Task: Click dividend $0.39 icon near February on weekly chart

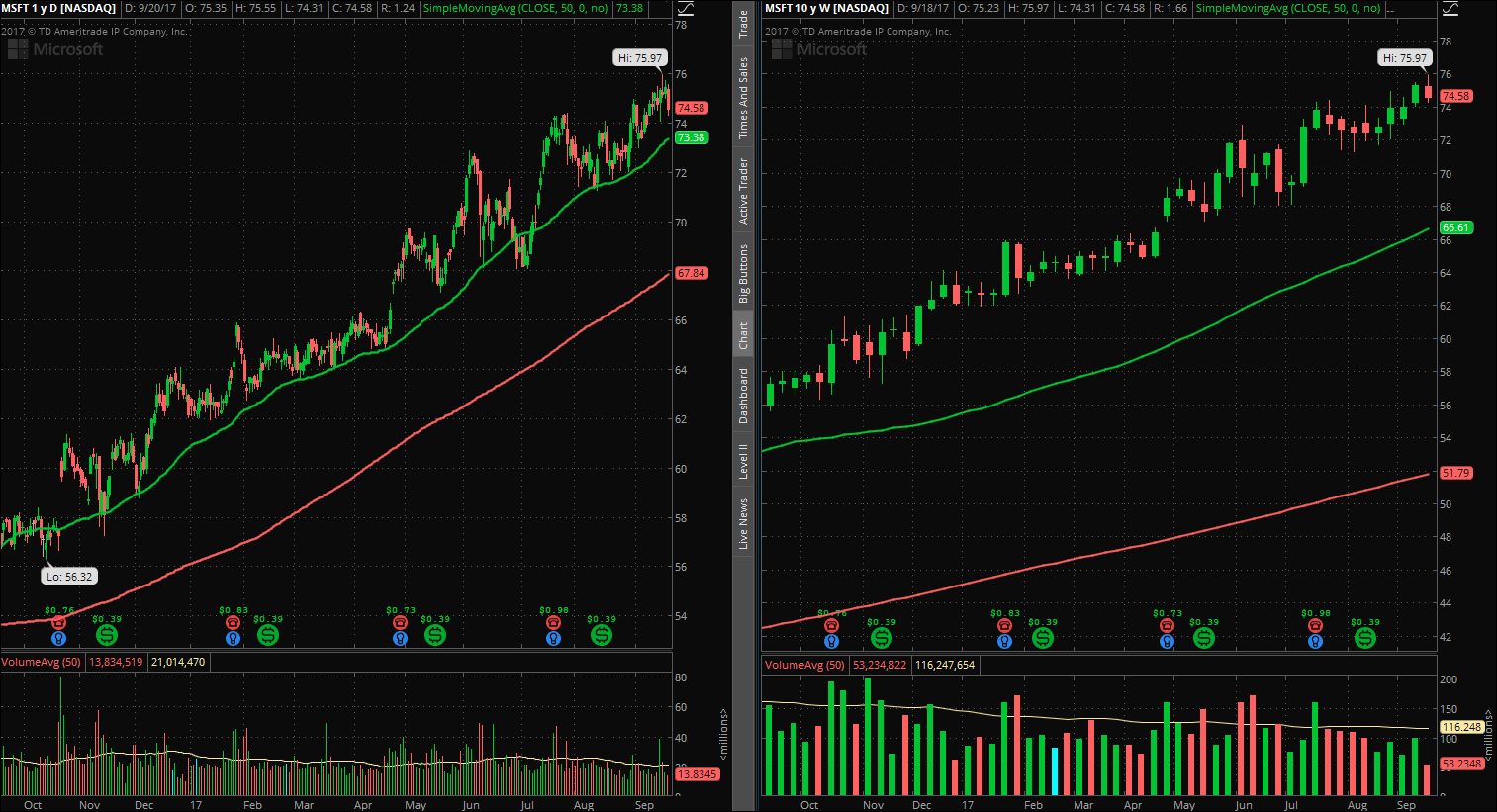Action: pyautogui.click(x=1042, y=638)
